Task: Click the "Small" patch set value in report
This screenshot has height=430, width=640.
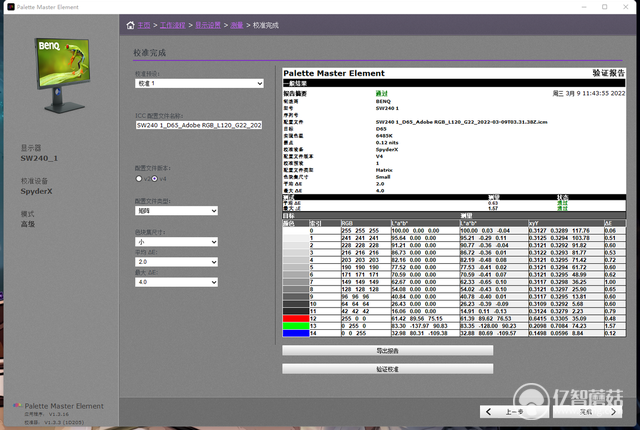Action: click(383, 177)
